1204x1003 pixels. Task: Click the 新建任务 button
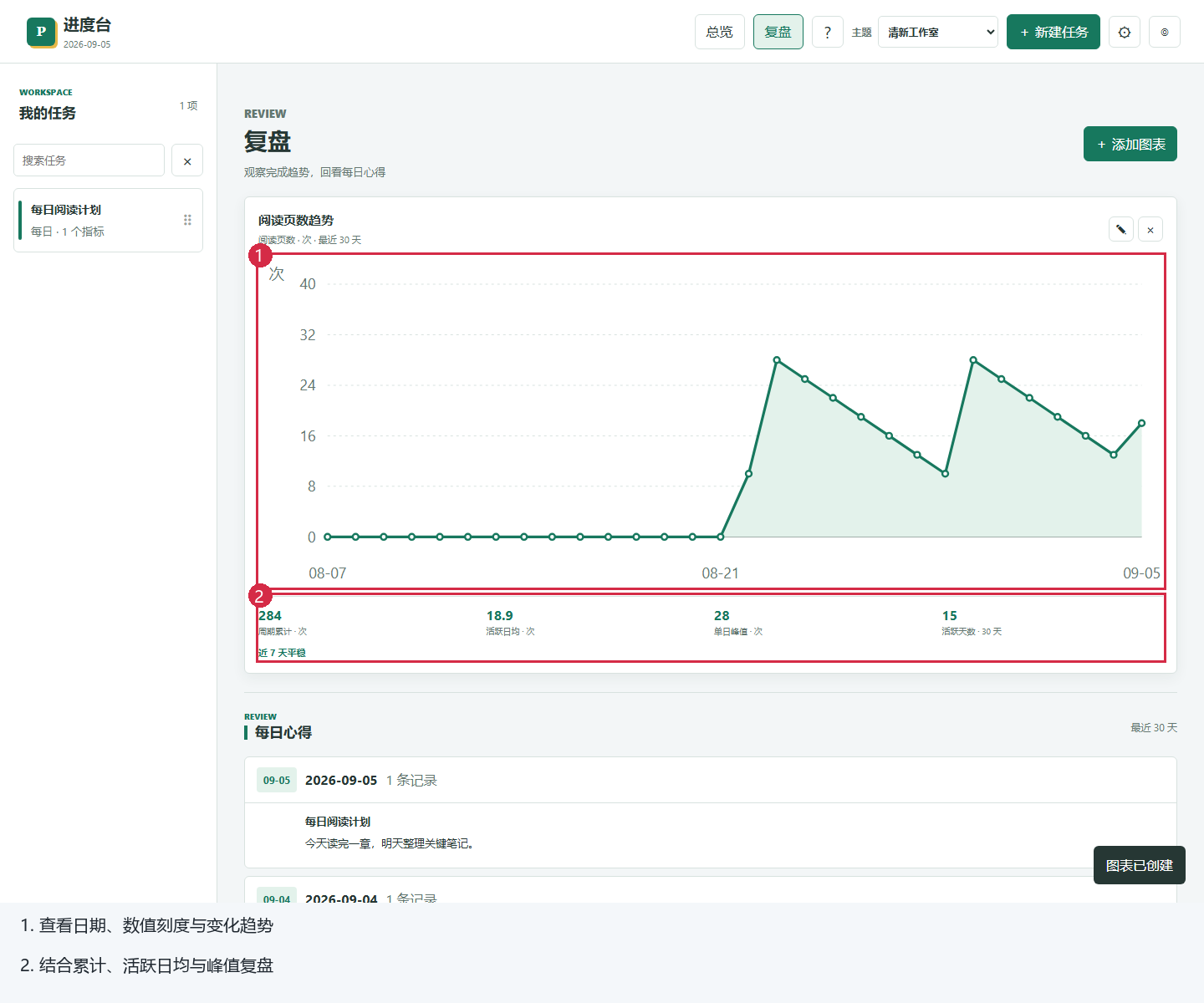click(x=1053, y=32)
